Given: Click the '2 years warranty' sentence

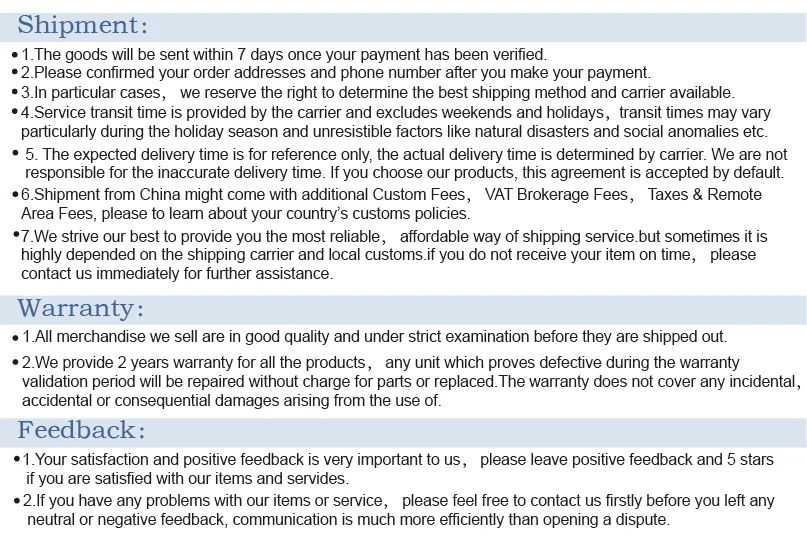Looking at the screenshot, I should tap(380, 362).
